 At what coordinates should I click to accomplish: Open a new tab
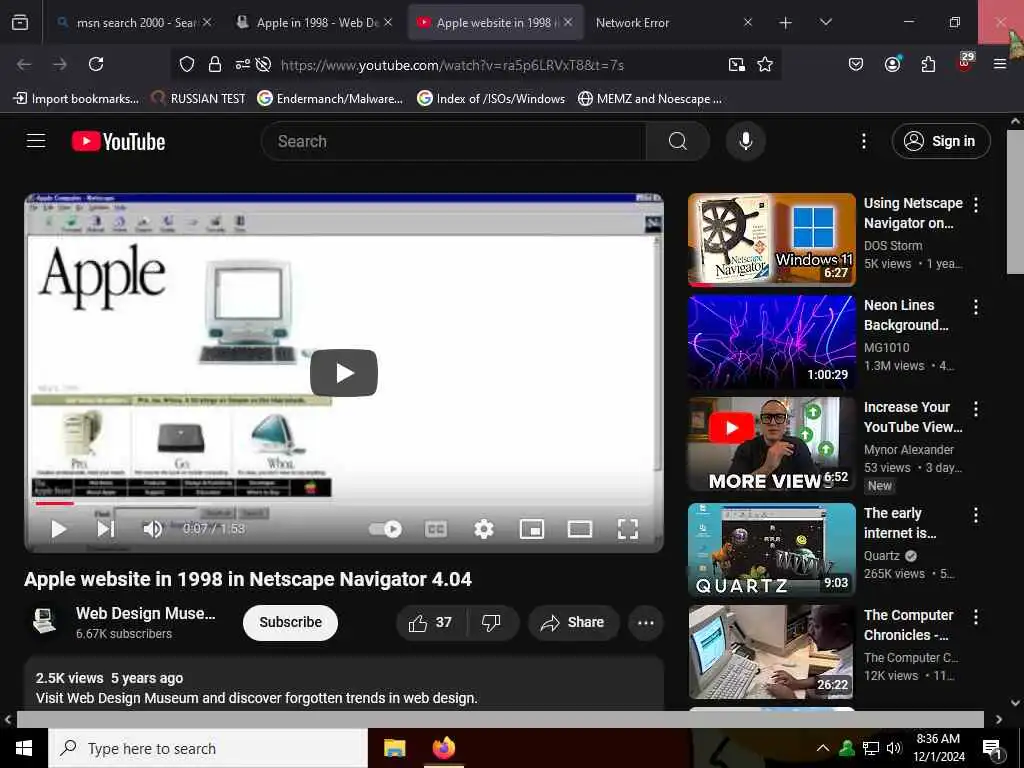click(785, 23)
